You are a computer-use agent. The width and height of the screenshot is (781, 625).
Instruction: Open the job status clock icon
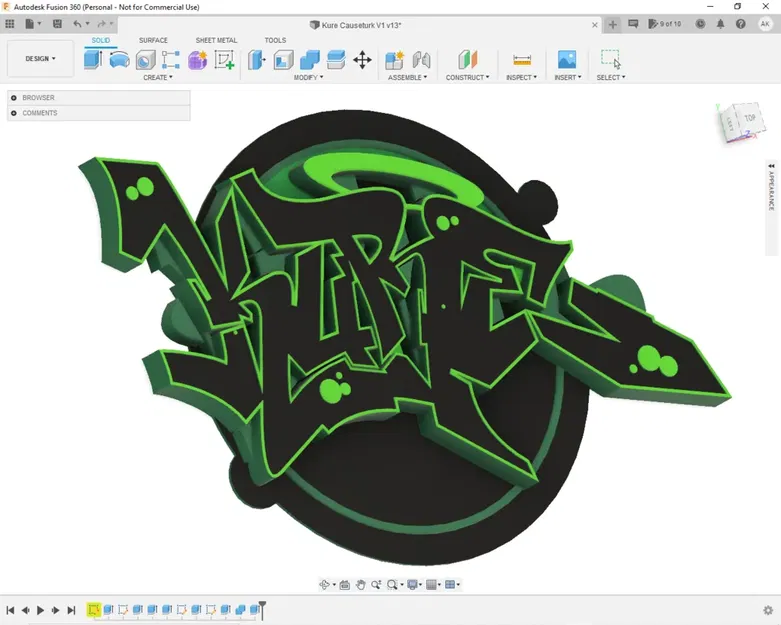[x=700, y=23]
